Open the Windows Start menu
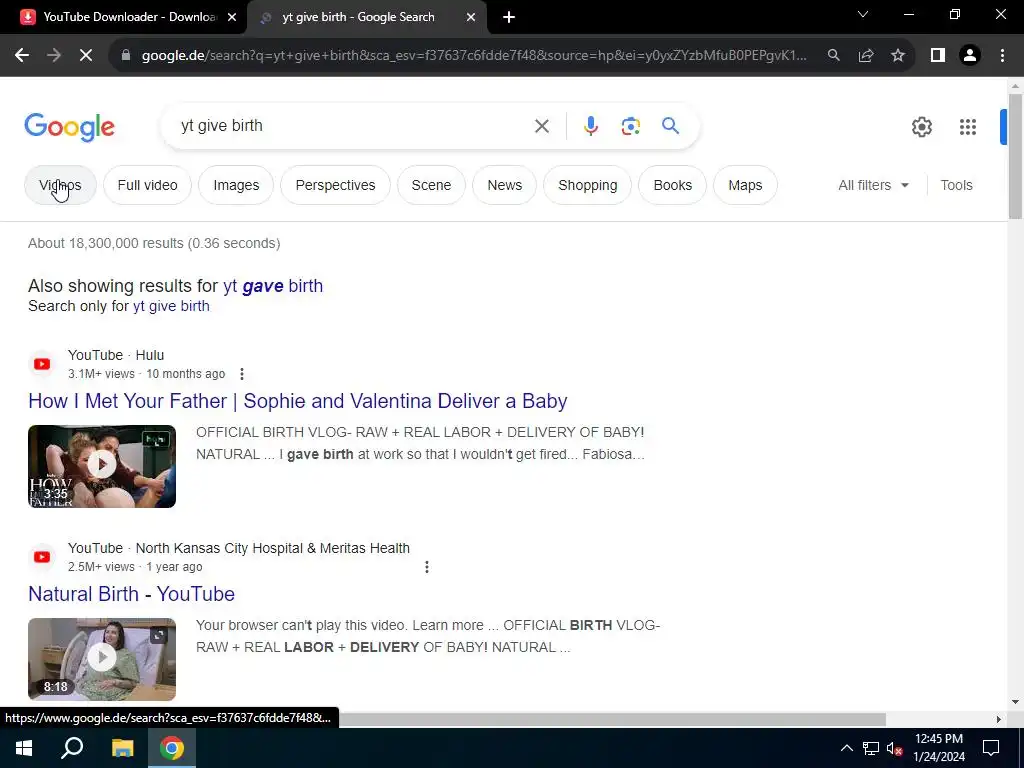The height and width of the screenshot is (768, 1024). (x=24, y=748)
